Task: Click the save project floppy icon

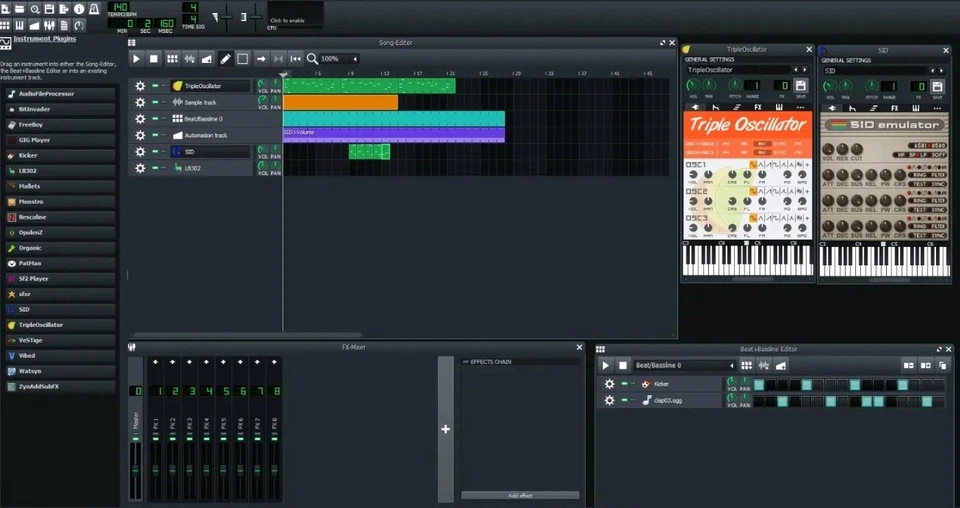Action: [x=49, y=9]
